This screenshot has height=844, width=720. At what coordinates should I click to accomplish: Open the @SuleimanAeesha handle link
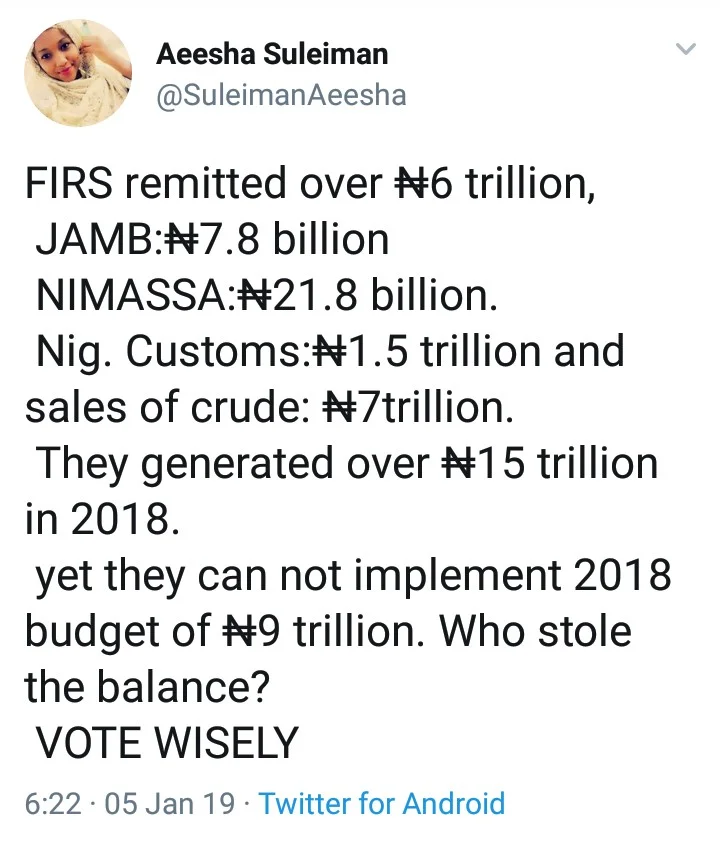(x=281, y=95)
